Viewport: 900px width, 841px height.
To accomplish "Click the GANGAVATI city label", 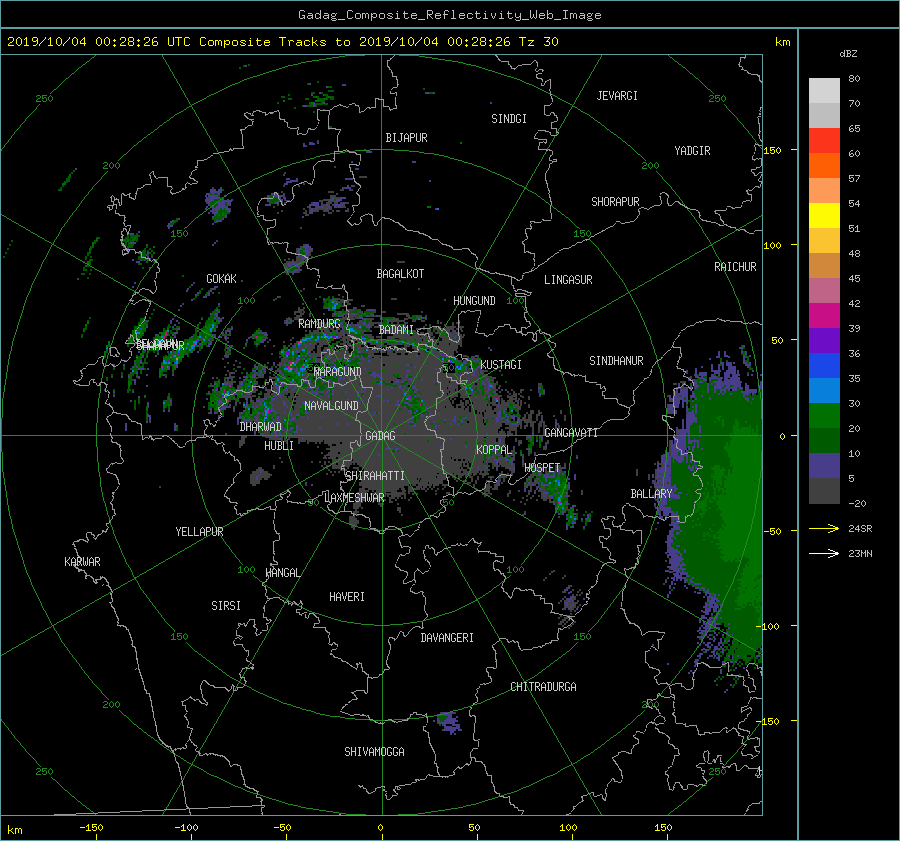I will [571, 433].
